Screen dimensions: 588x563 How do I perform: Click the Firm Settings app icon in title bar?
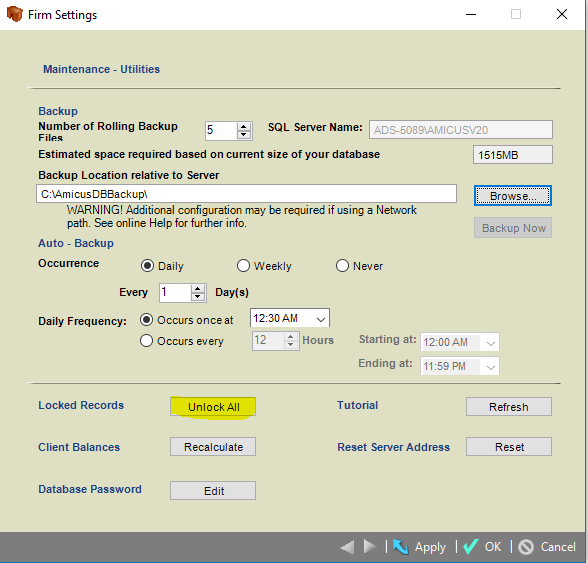[15, 15]
